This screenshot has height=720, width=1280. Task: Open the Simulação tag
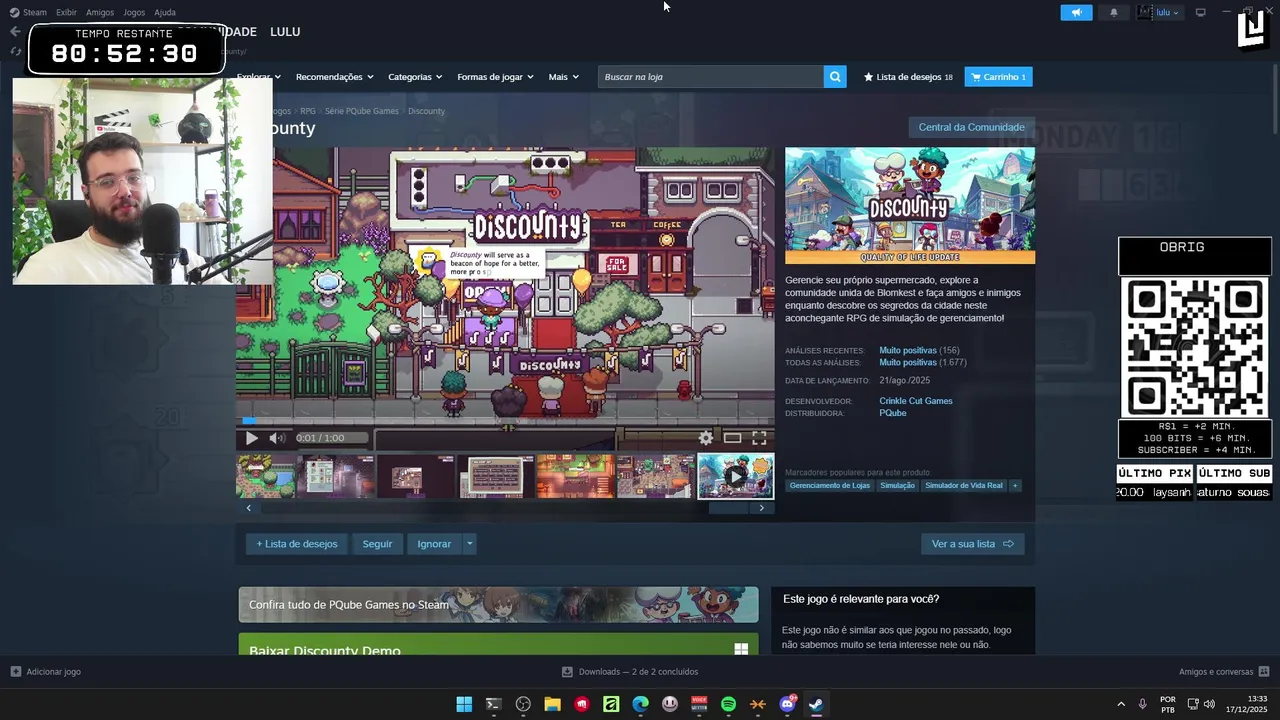coord(897,486)
